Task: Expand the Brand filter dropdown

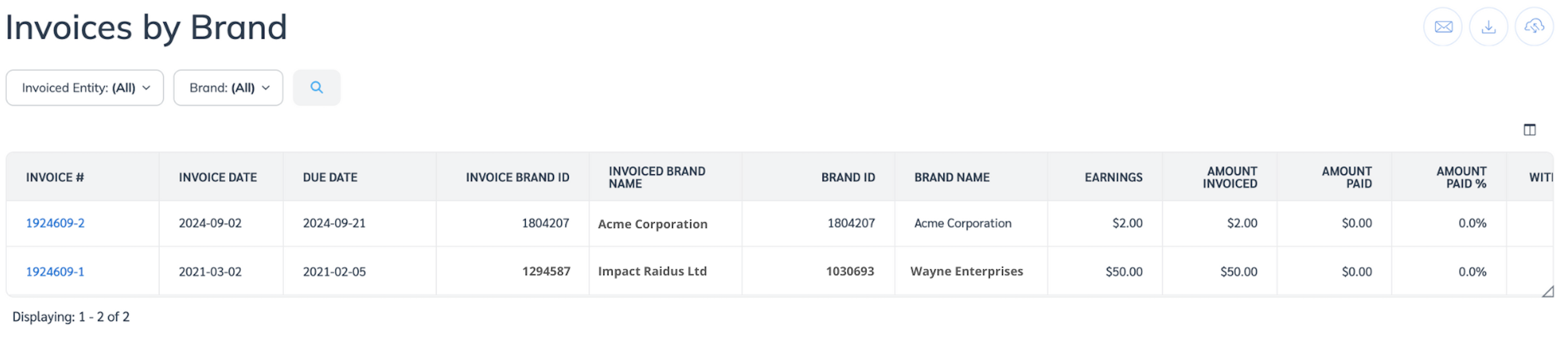Action: tap(228, 87)
